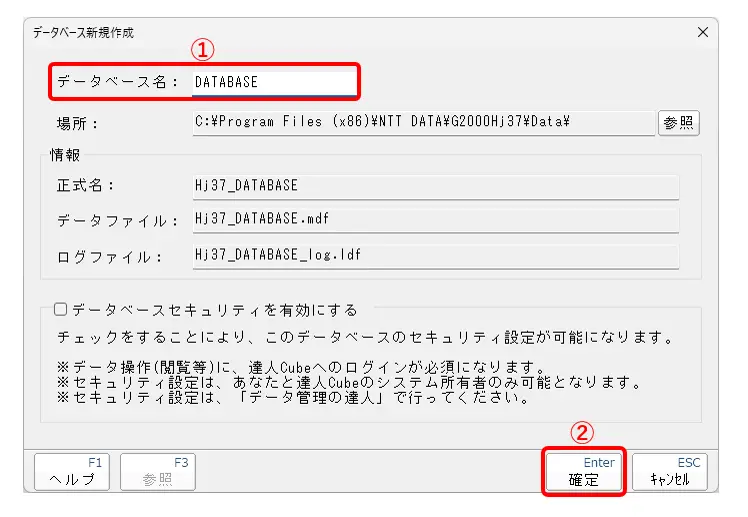
Task: Close the データベース新規作成 dialog with X
Action: [x=703, y=32]
